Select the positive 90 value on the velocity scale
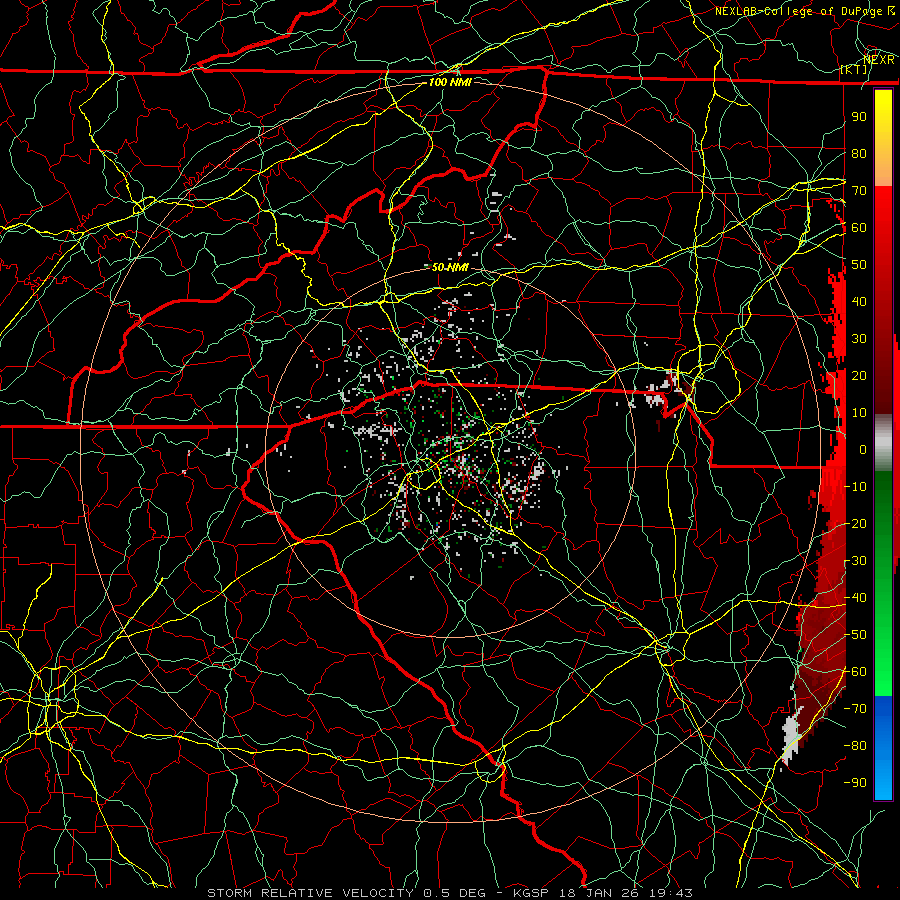This screenshot has width=900, height=900. point(859,117)
